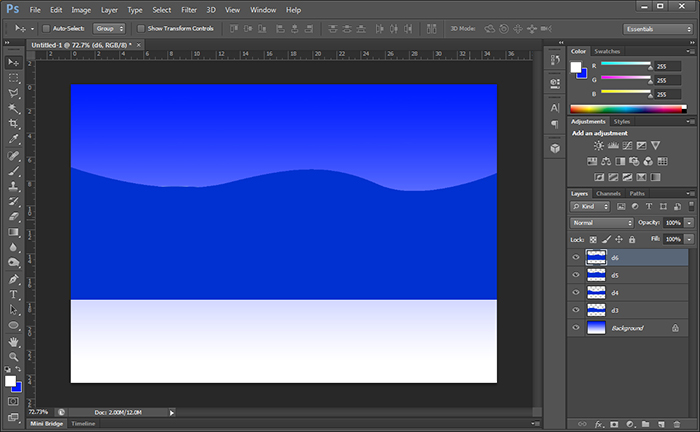The image size is (700, 432).
Task: Enable the Auto-Select checkbox
Action: tap(46, 29)
